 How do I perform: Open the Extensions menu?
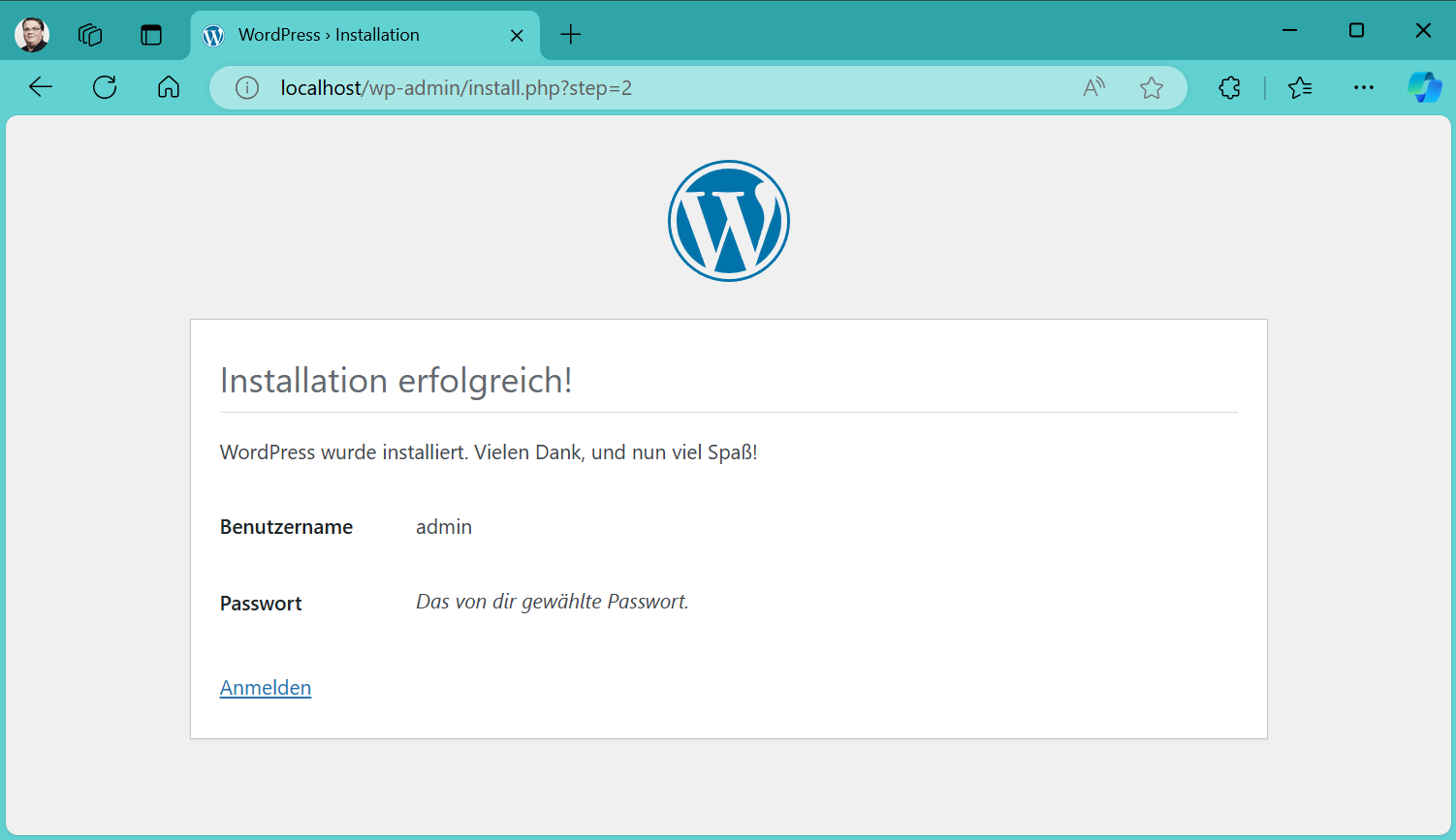pos(1229,88)
